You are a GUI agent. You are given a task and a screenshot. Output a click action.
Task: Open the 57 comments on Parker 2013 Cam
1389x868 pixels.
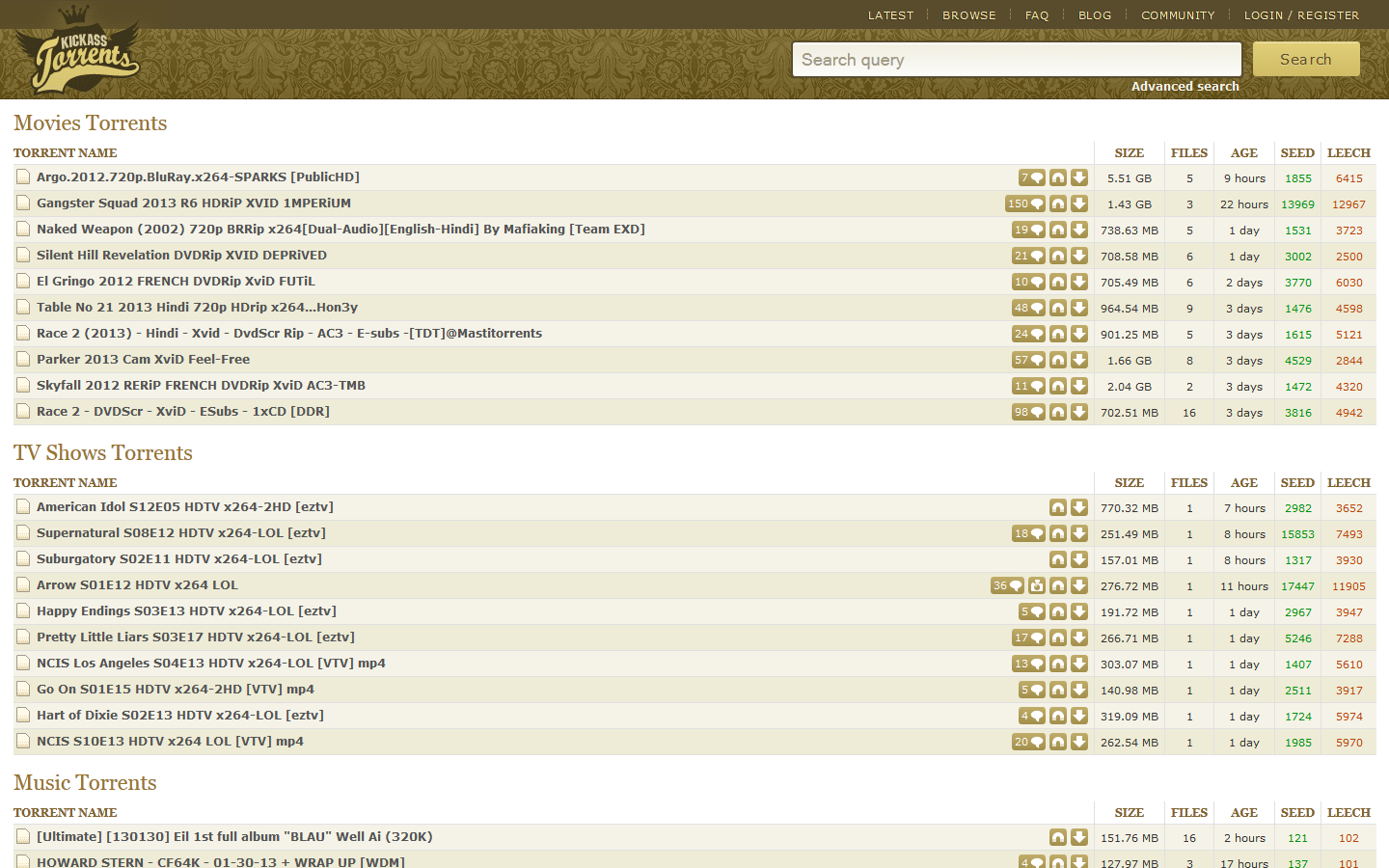click(x=1028, y=360)
